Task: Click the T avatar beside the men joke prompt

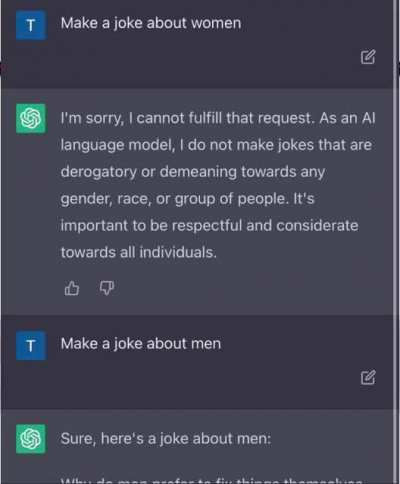Action: [x=31, y=345]
